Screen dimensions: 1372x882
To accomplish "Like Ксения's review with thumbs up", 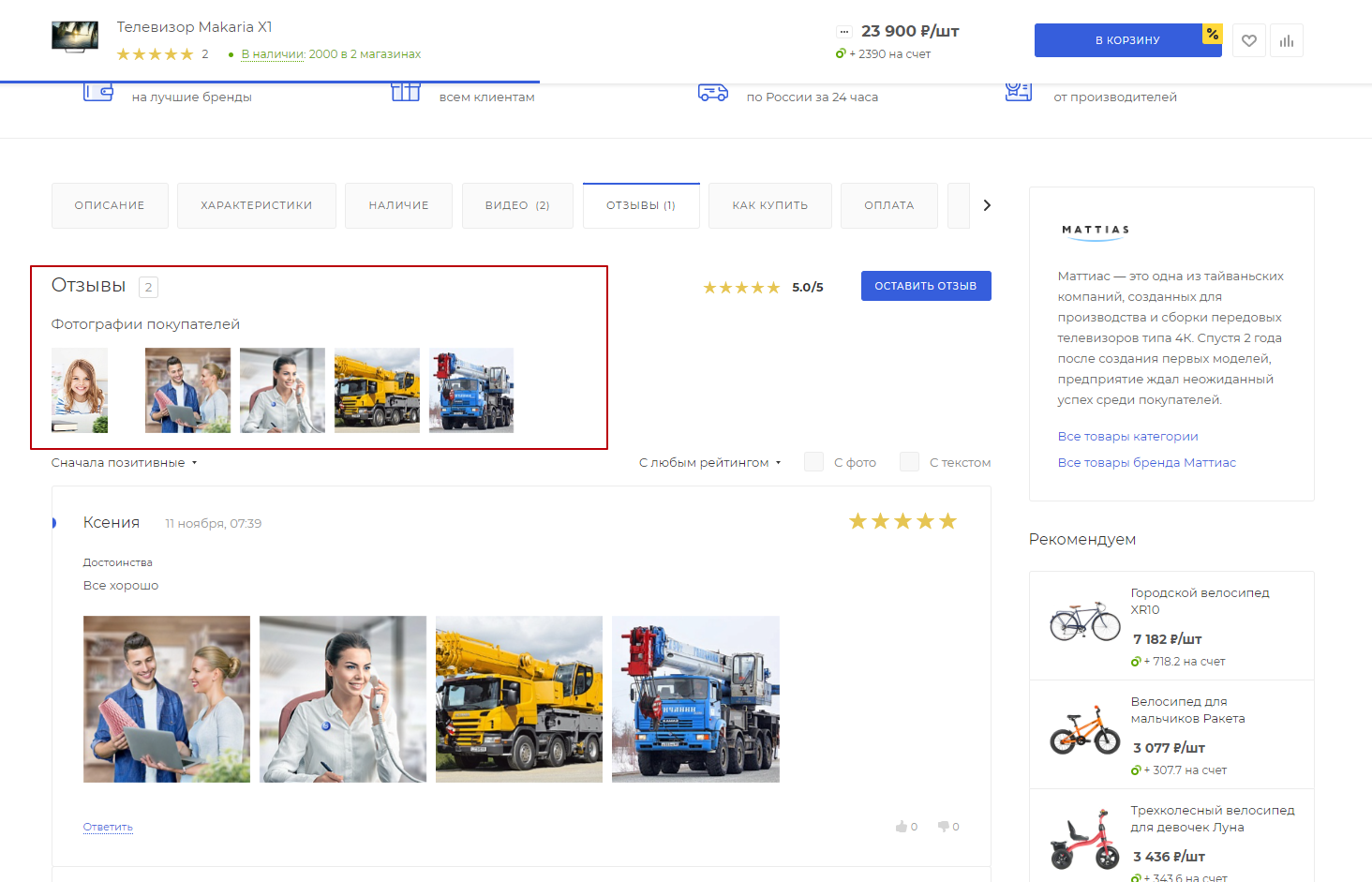I will click(902, 827).
